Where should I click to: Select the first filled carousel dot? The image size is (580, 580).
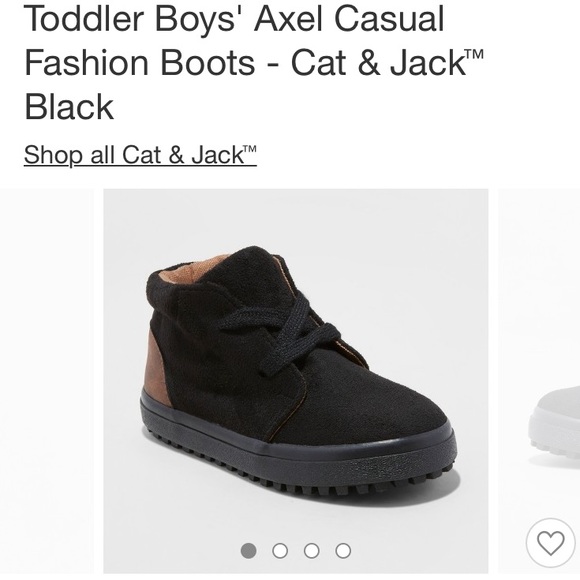248,550
